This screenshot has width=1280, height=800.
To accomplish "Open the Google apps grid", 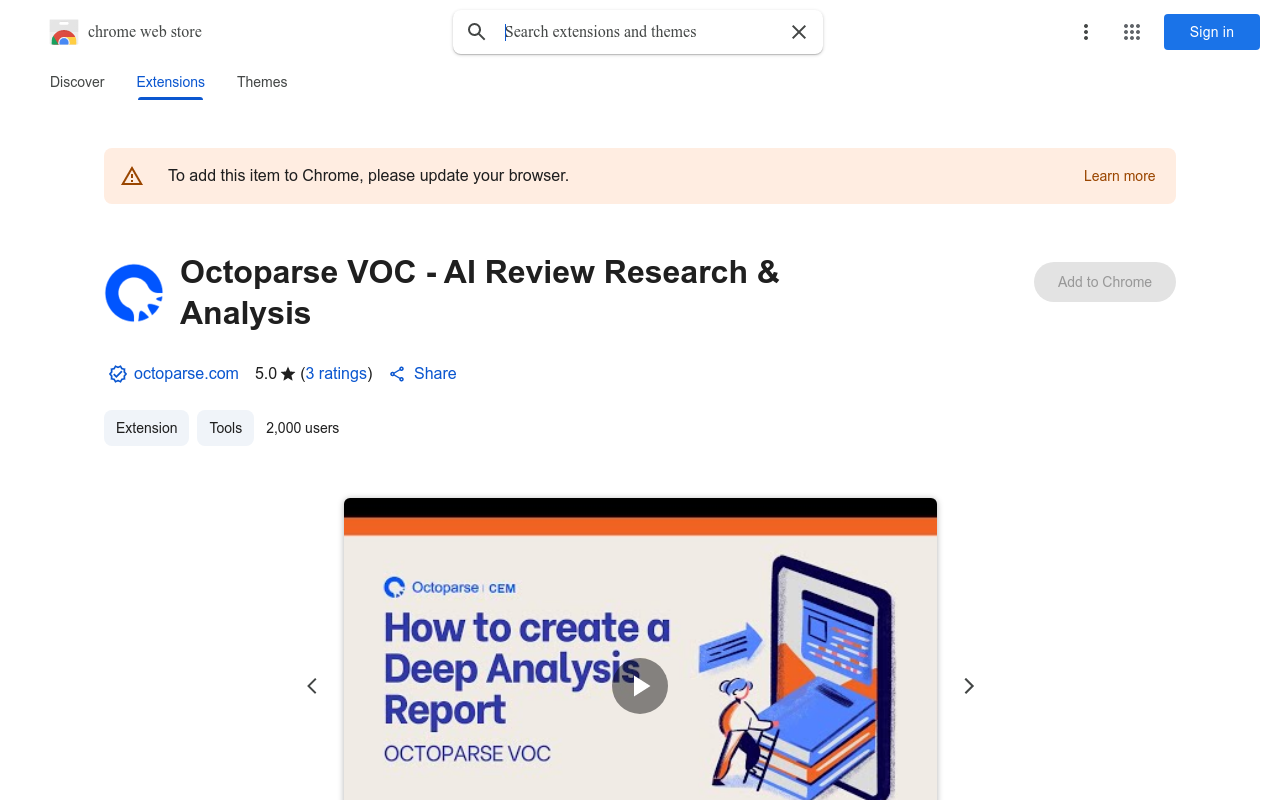I will (x=1132, y=32).
